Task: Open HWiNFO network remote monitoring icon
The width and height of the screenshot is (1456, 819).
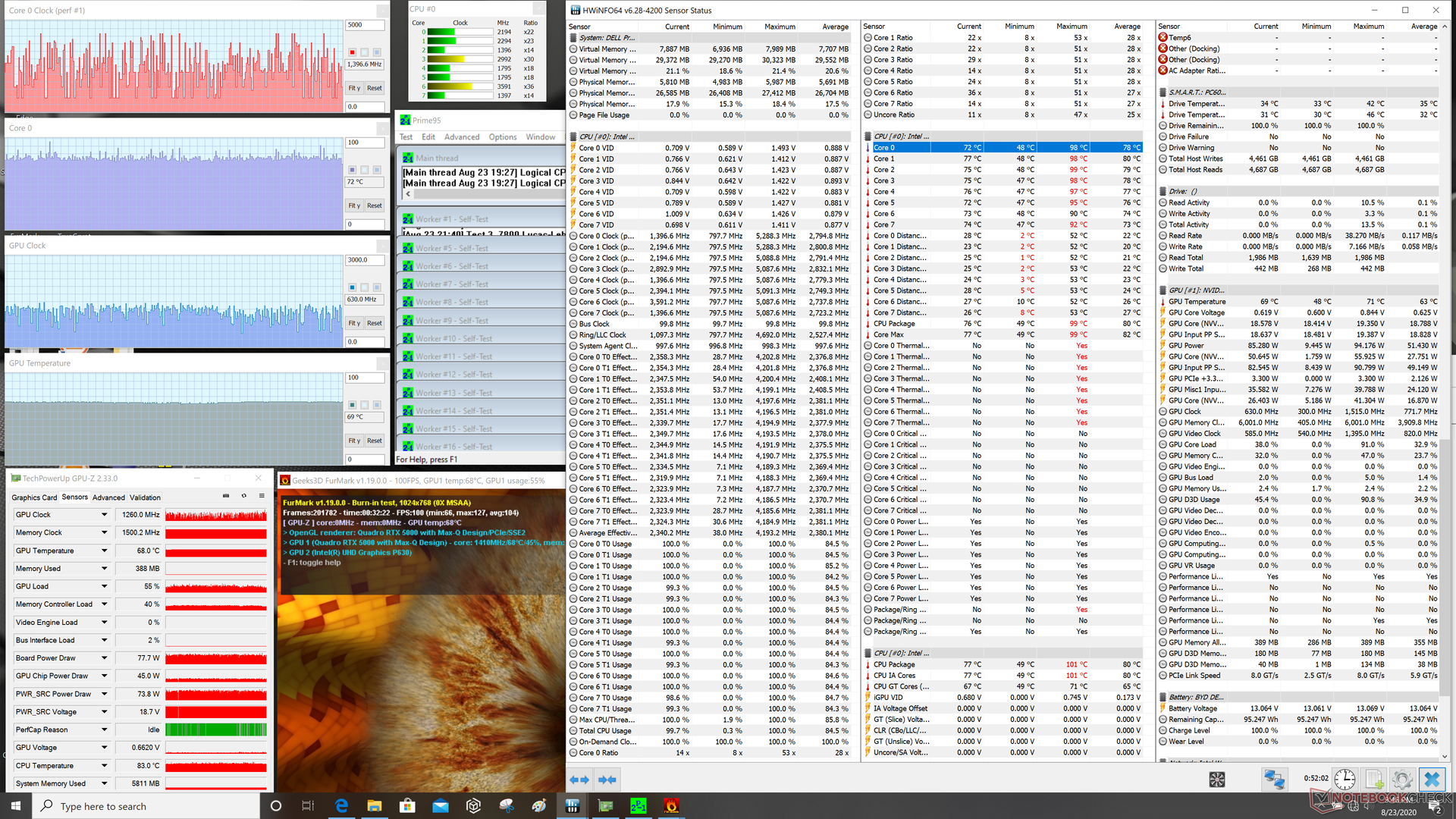Action: [1273, 779]
